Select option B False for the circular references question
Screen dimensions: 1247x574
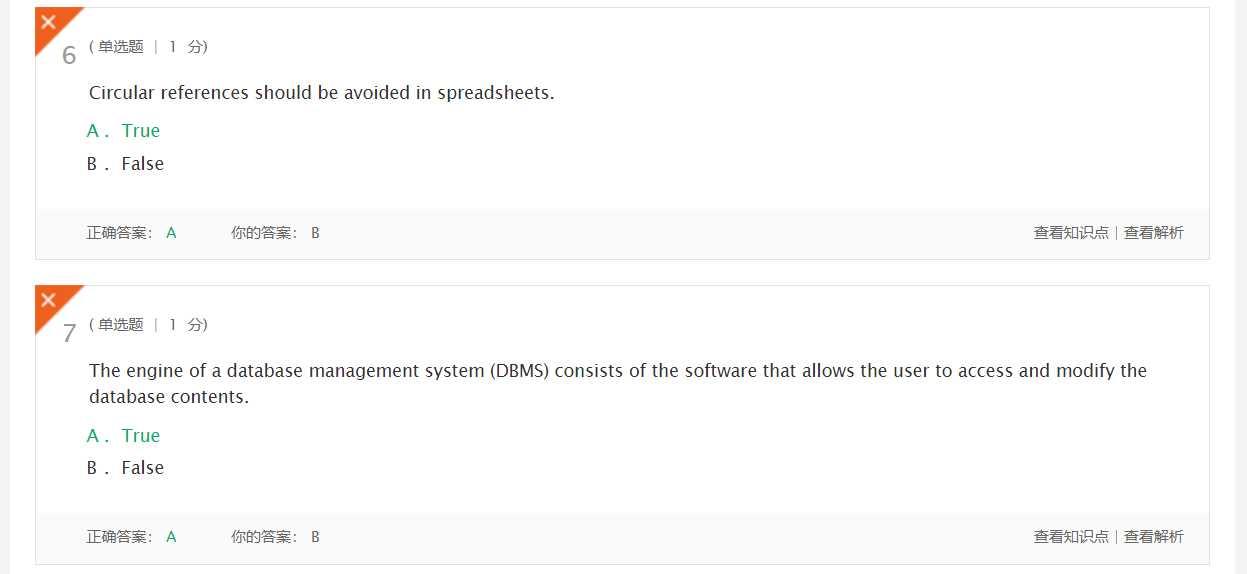tap(125, 164)
